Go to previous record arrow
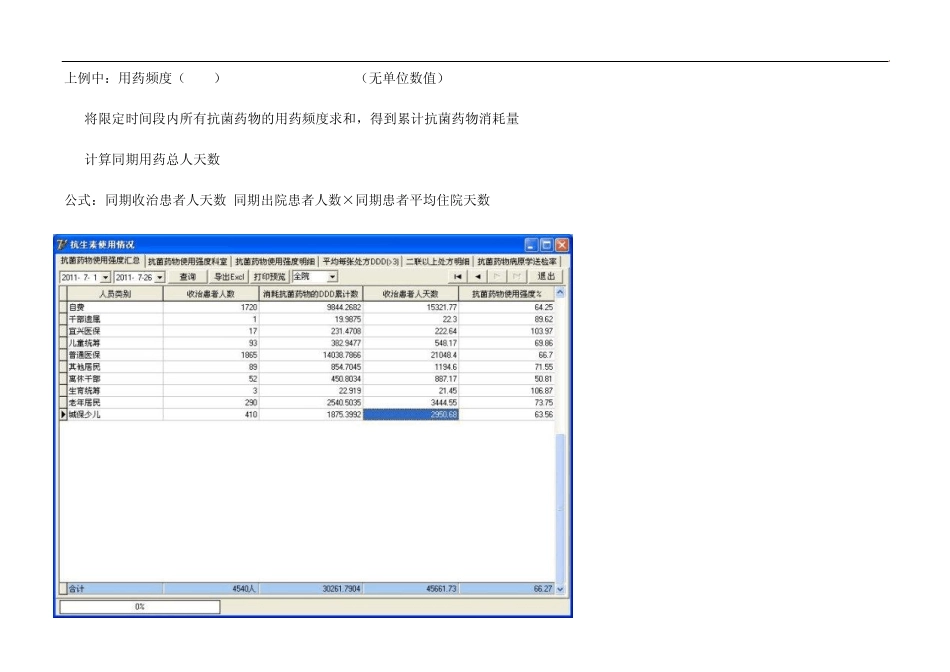950x672 pixels. point(477,277)
